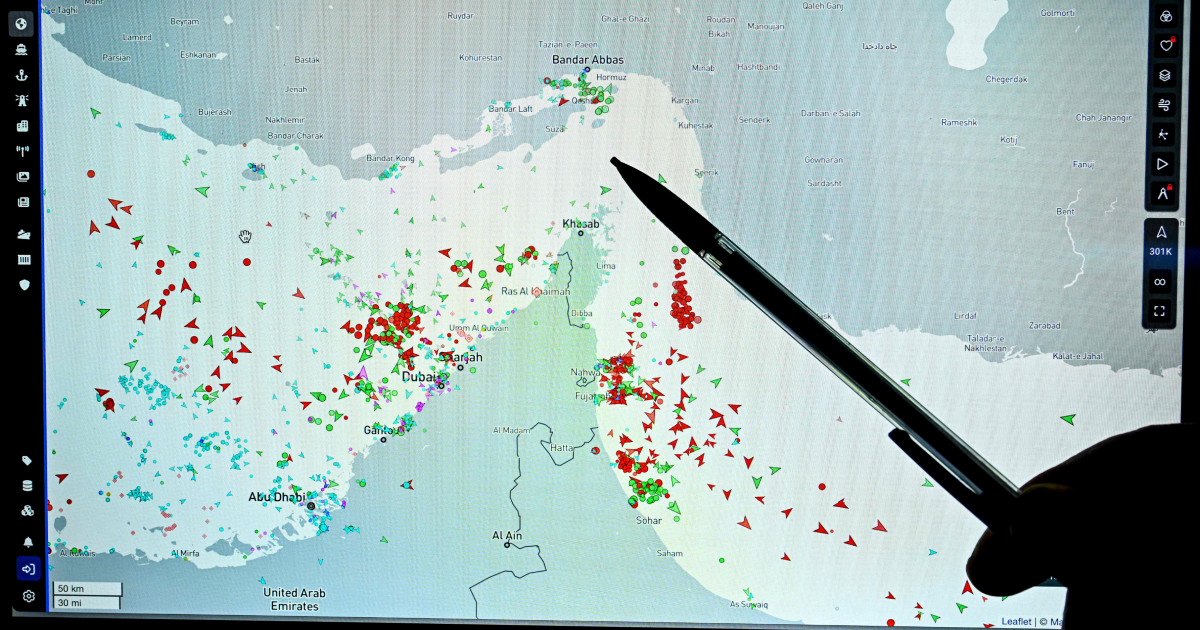
Task: Open the Vessels ship icon in sidebar
Action: coord(22,49)
